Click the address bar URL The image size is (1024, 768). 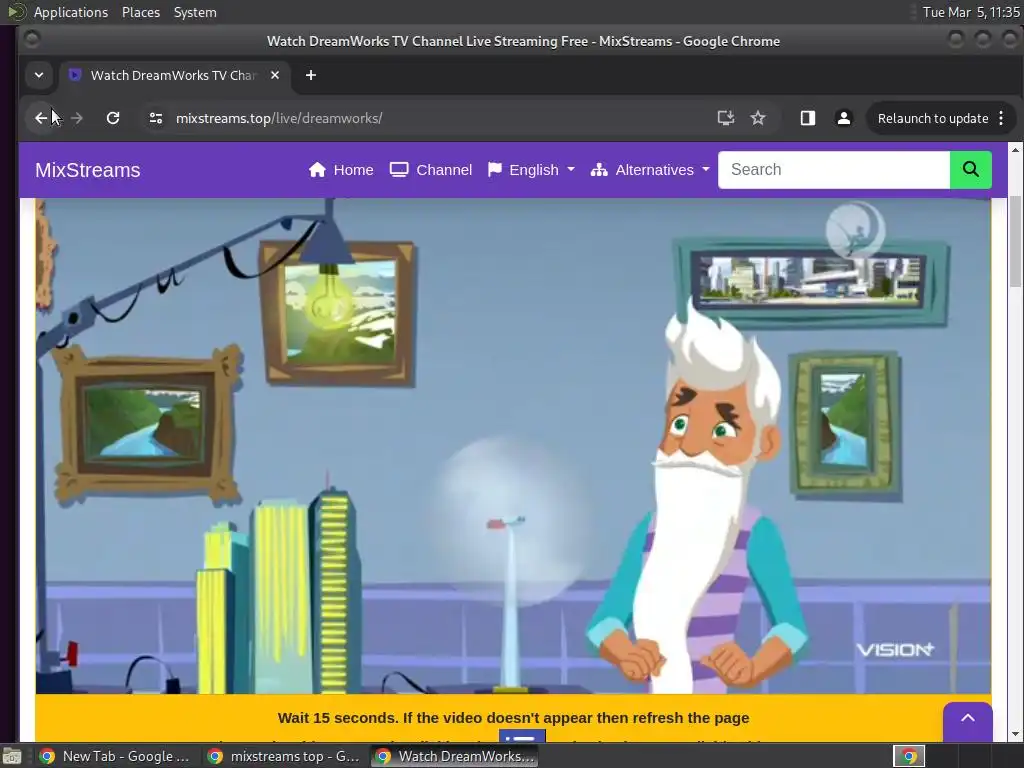point(279,118)
